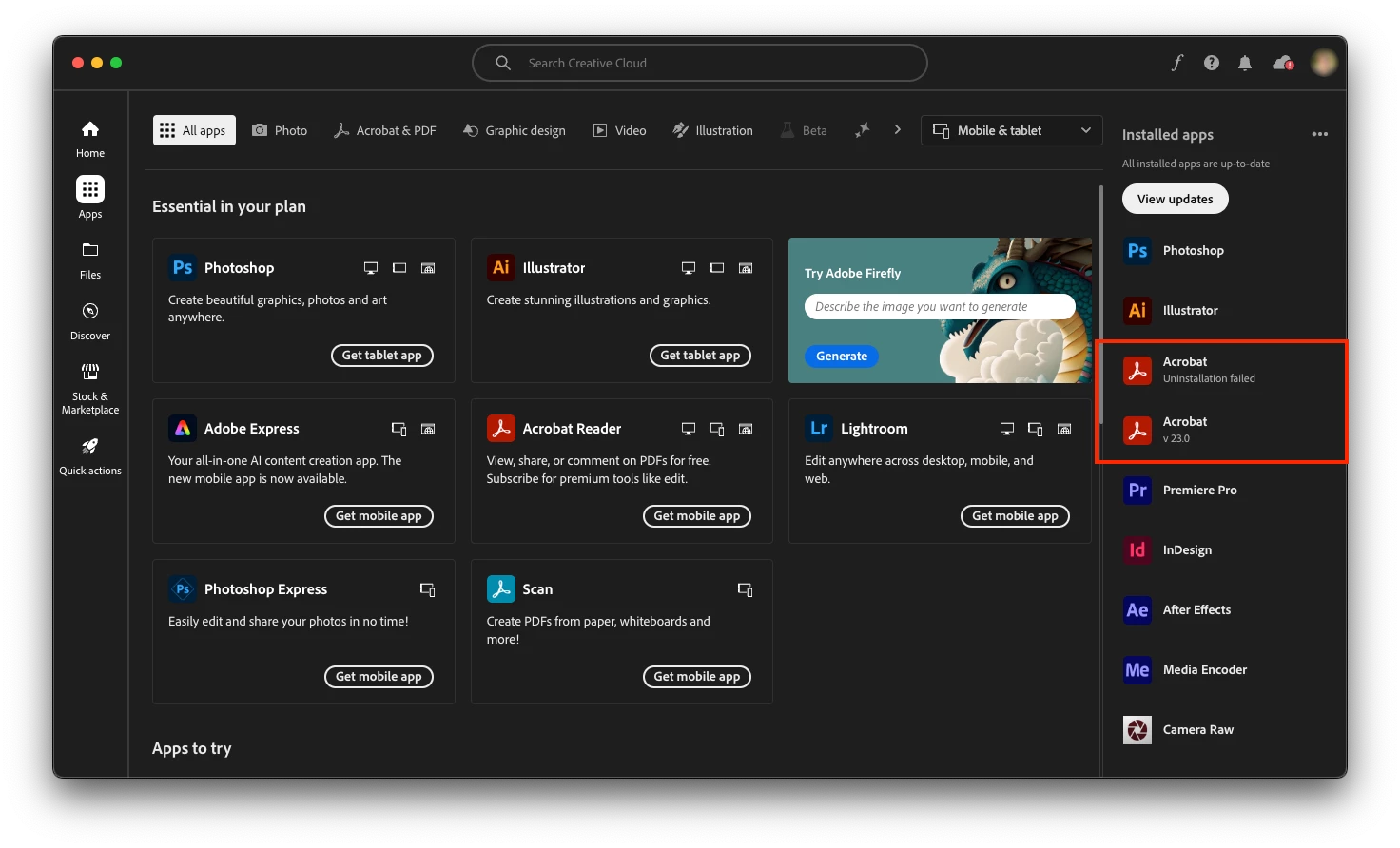Click the Illustrator Ai icon in its card
Screen dimensions: 1400x848
pyautogui.click(x=501, y=268)
